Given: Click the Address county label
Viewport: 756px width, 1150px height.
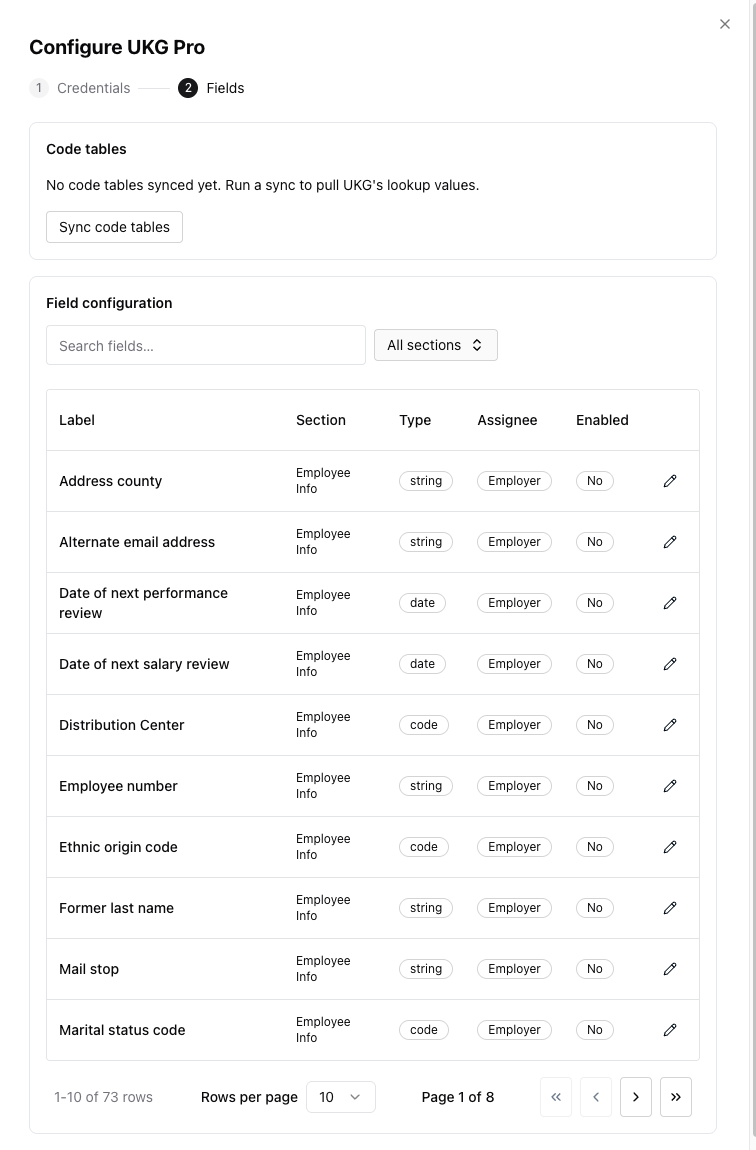Looking at the screenshot, I should click(x=111, y=481).
